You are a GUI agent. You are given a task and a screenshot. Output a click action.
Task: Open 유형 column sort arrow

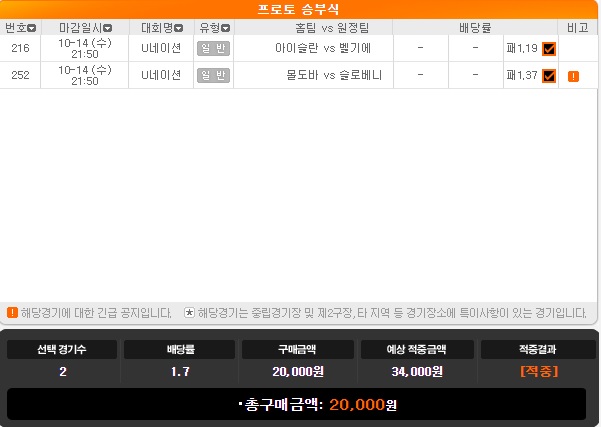pyautogui.click(x=226, y=28)
